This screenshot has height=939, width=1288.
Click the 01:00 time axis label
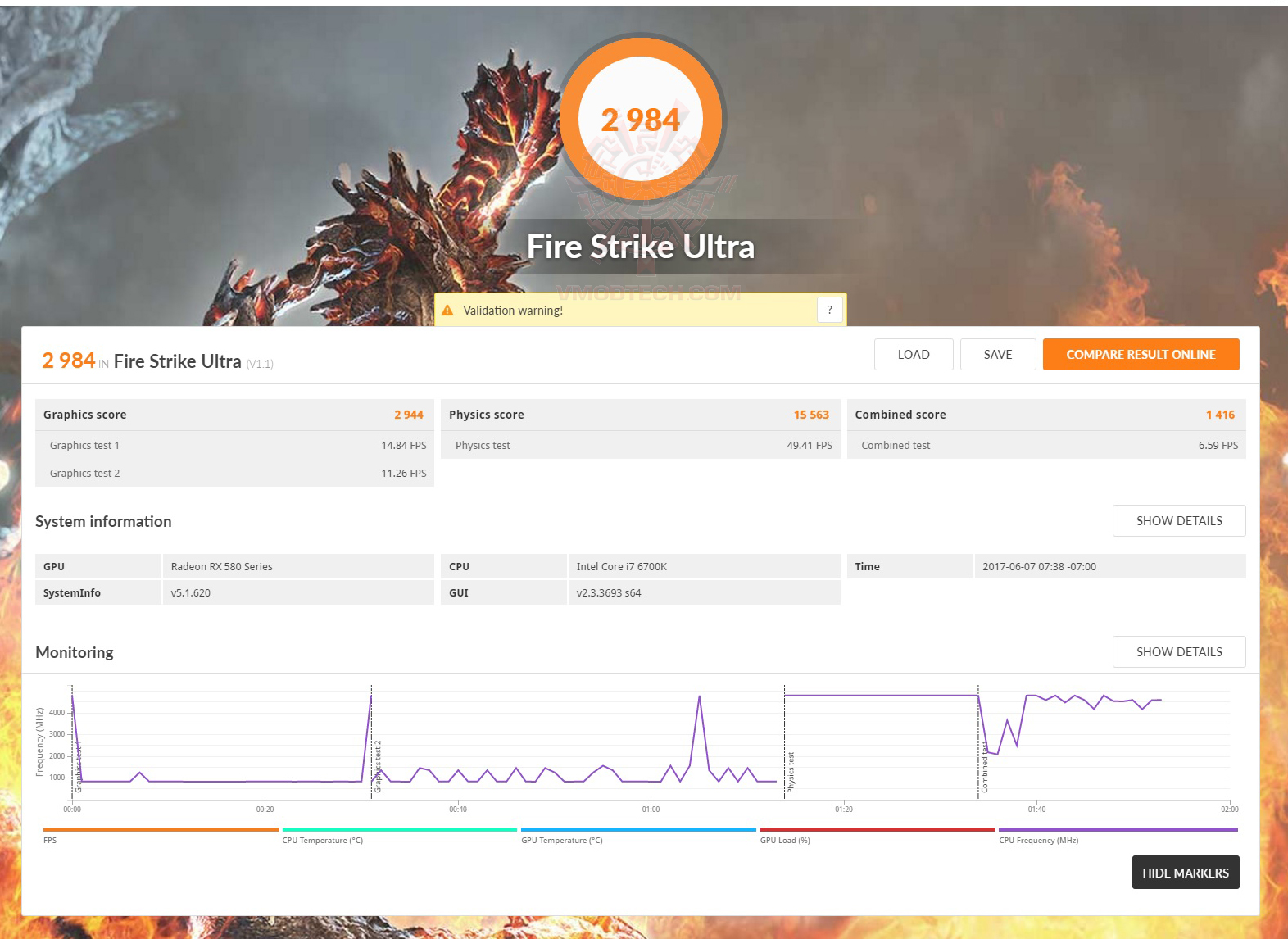[x=651, y=810]
